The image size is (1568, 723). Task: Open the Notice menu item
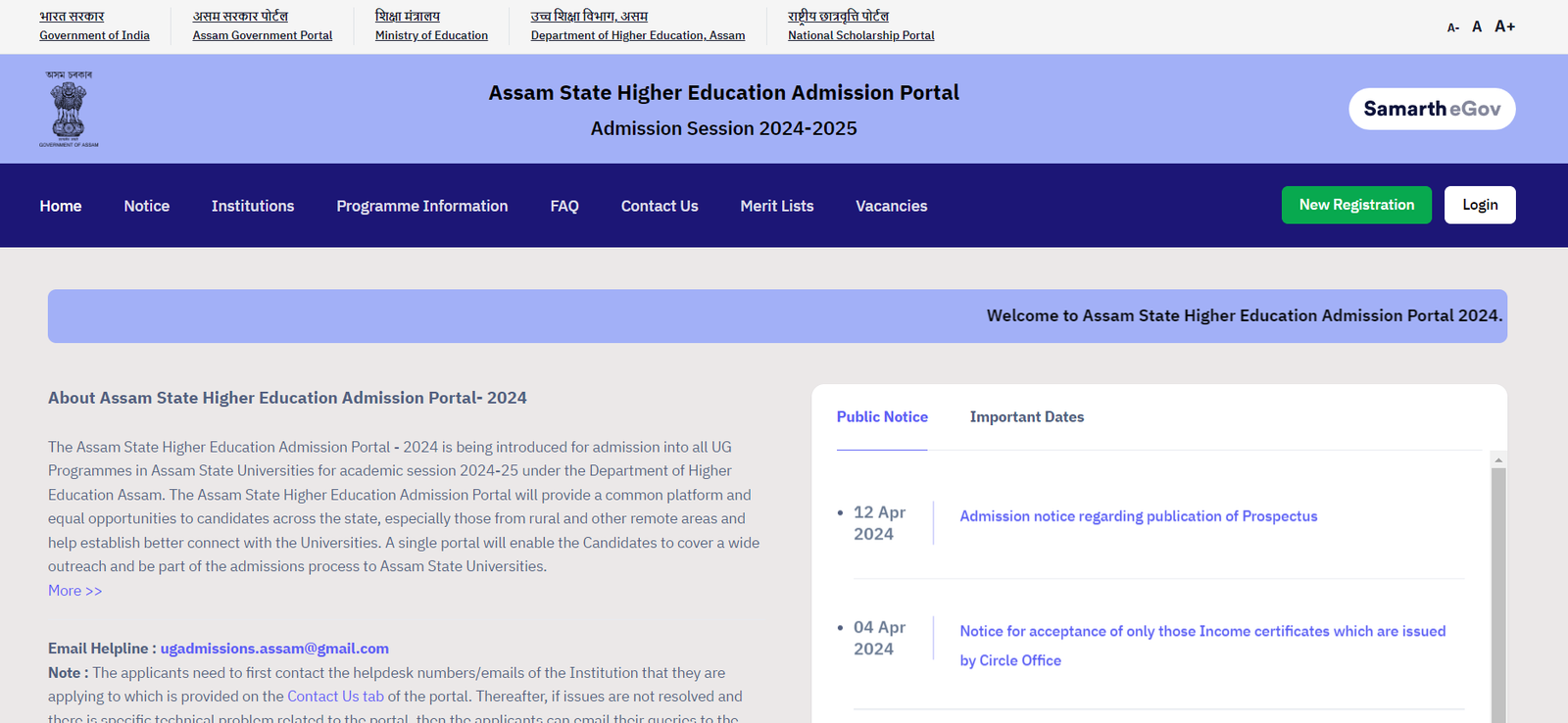[x=147, y=206]
